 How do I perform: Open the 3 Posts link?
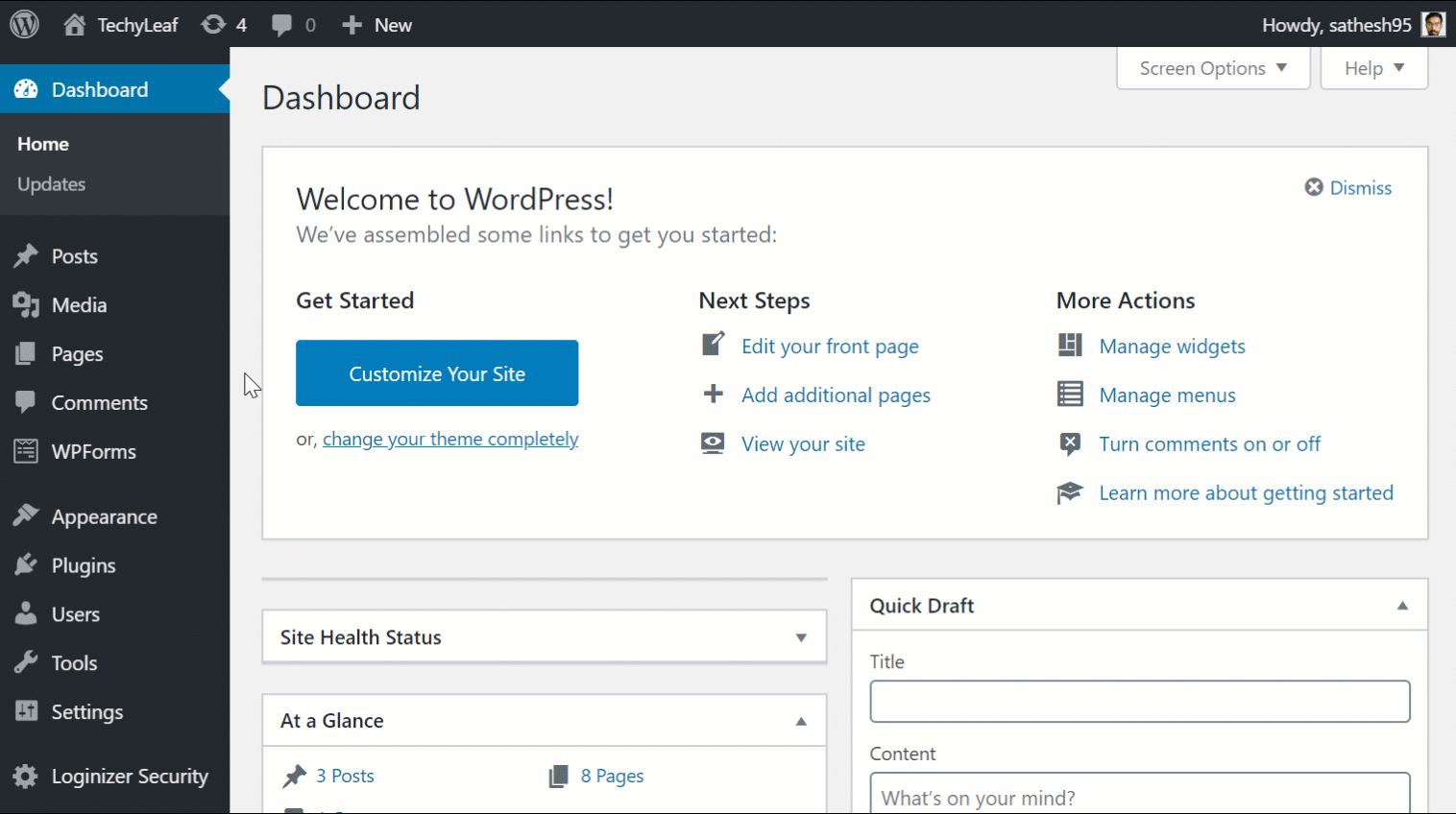click(345, 776)
